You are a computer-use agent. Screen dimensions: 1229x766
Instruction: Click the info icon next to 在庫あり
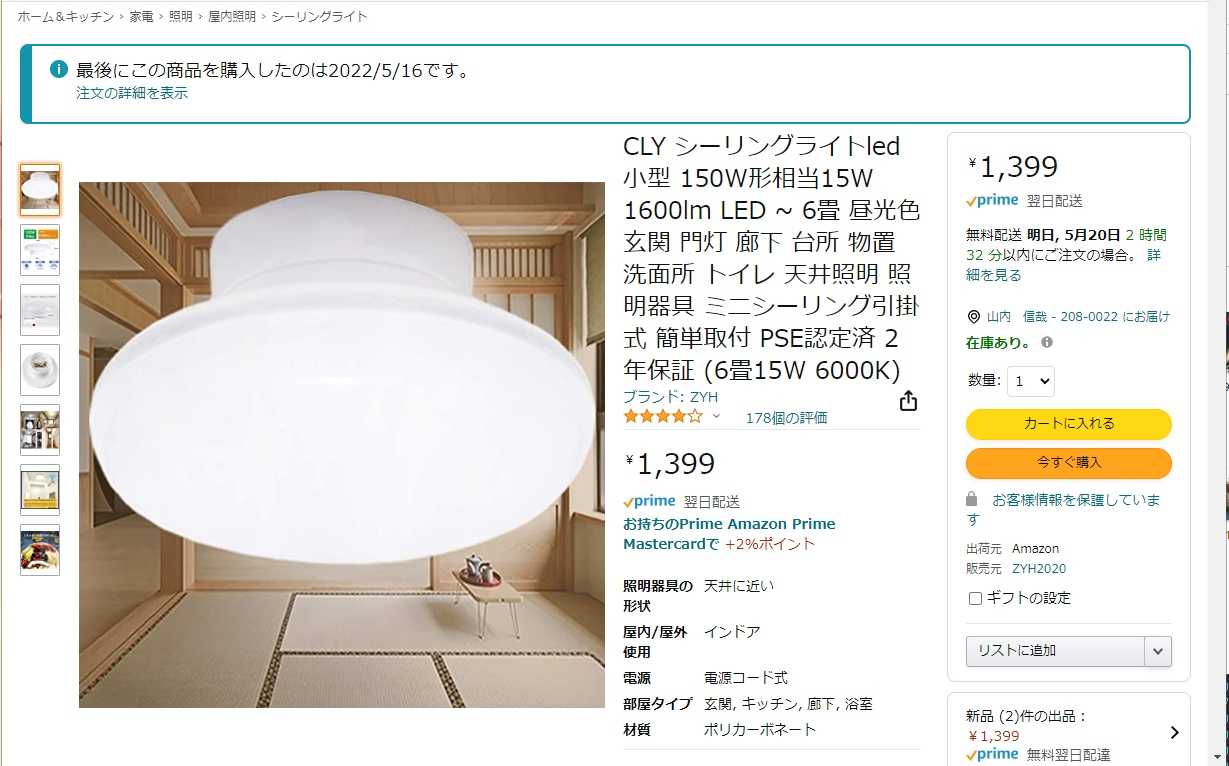[x=1047, y=342]
